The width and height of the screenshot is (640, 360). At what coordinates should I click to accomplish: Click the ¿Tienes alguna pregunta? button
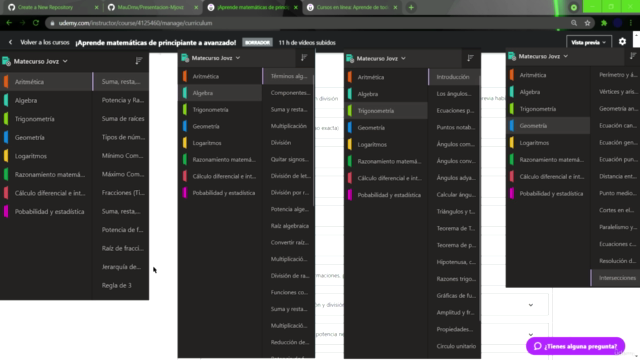[576, 346]
